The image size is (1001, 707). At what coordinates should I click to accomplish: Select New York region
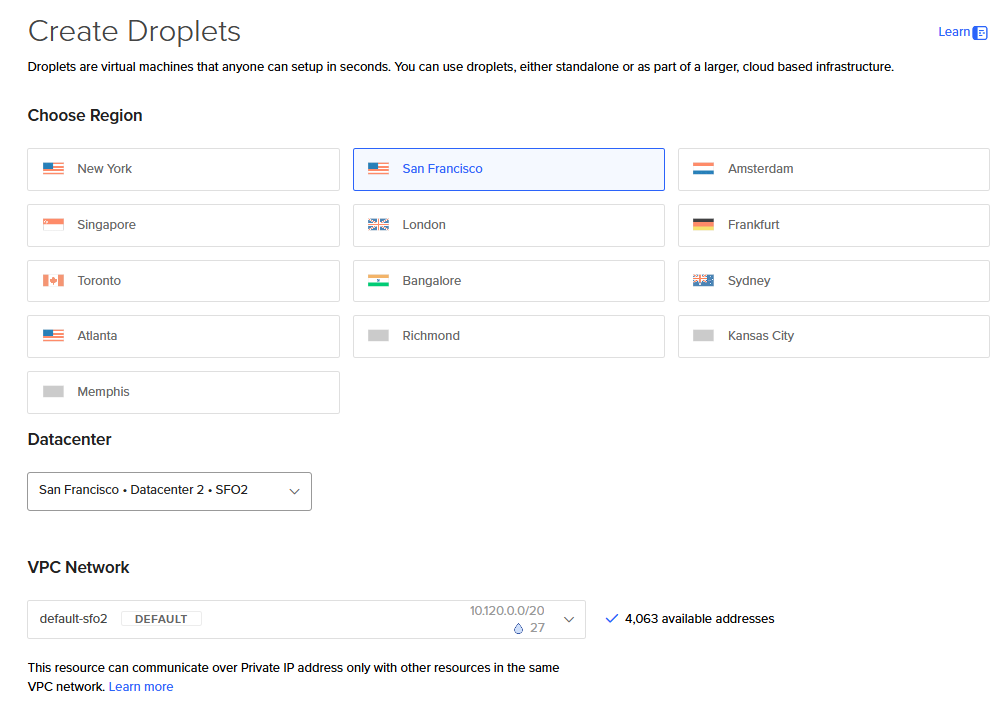coord(183,169)
